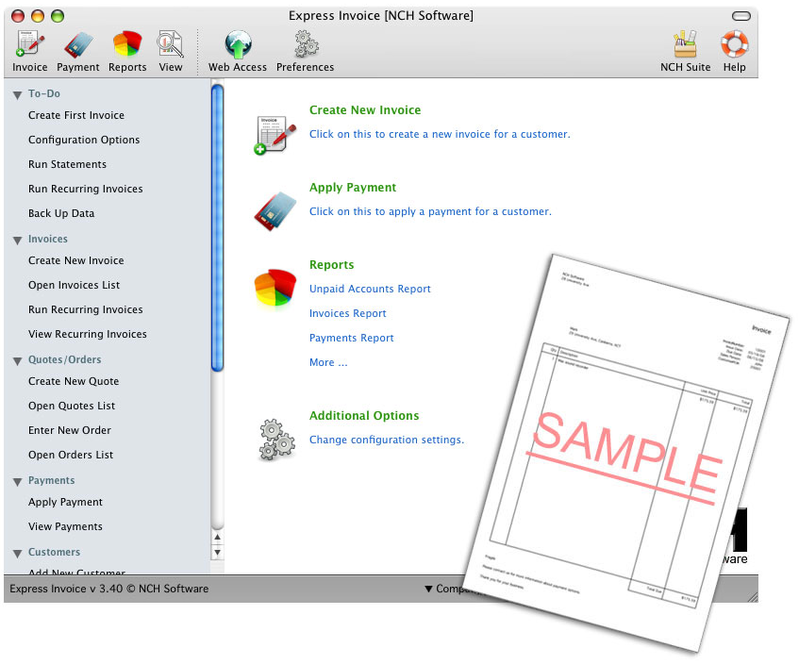Screen dimensions: 799x665
Task: Collapse the To-Do section triangle
Action: pos(17,95)
